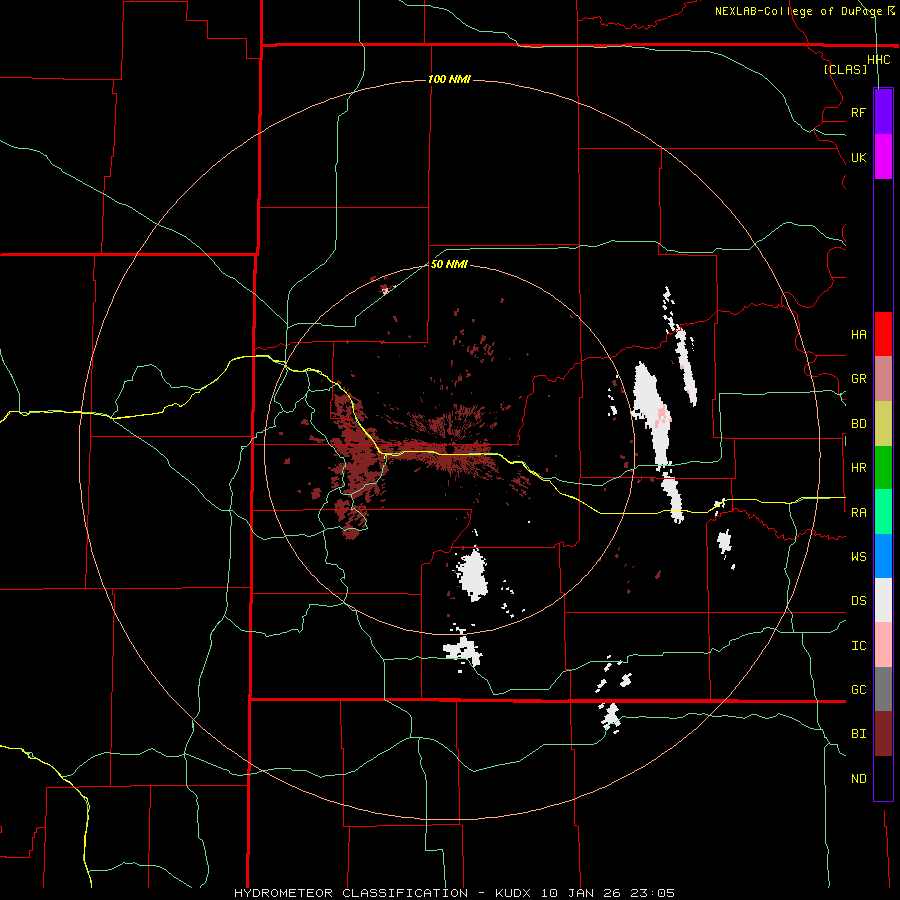Click the 'UK' legend label
This screenshot has width=900, height=900.
pyautogui.click(x=858, y=157)
